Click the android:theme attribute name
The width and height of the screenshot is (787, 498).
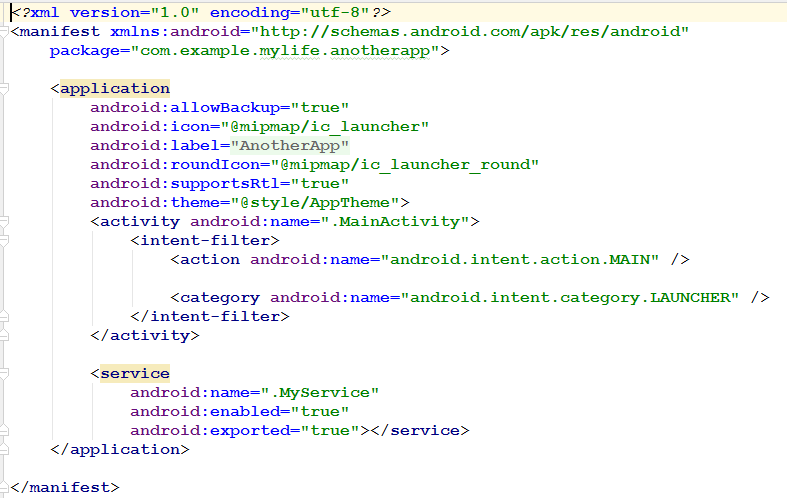click(x=155, y=203)
